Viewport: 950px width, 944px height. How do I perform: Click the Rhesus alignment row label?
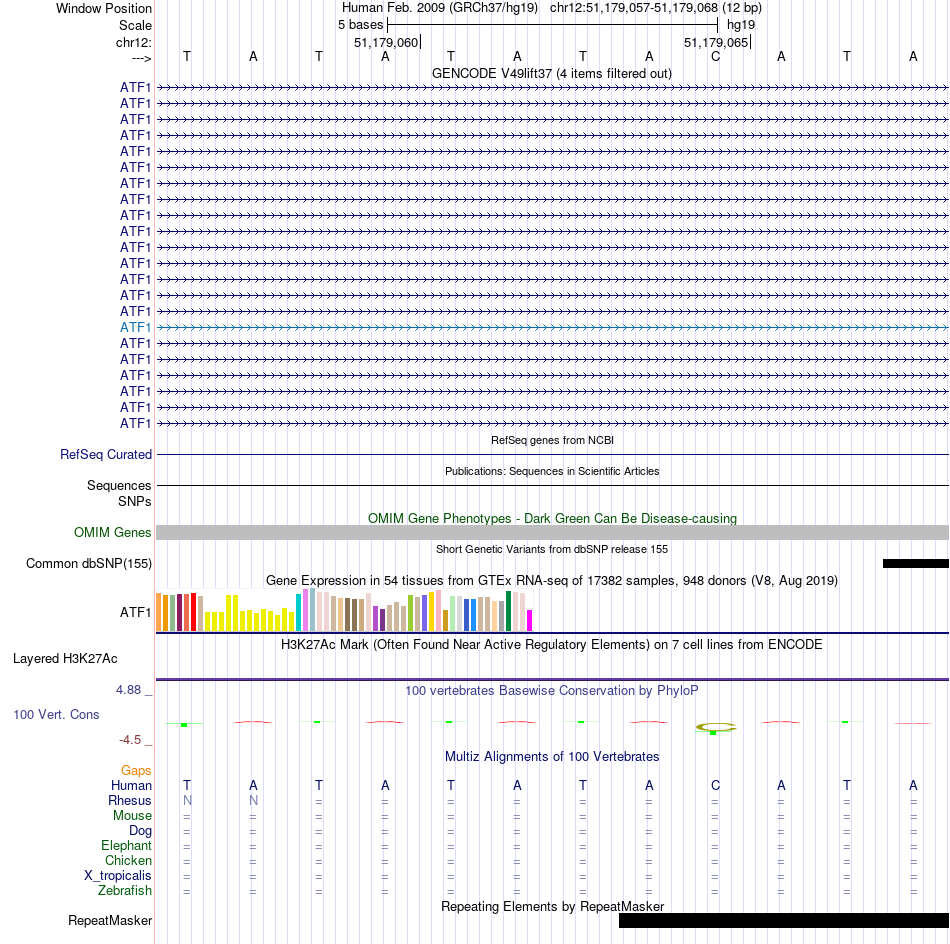130,800
